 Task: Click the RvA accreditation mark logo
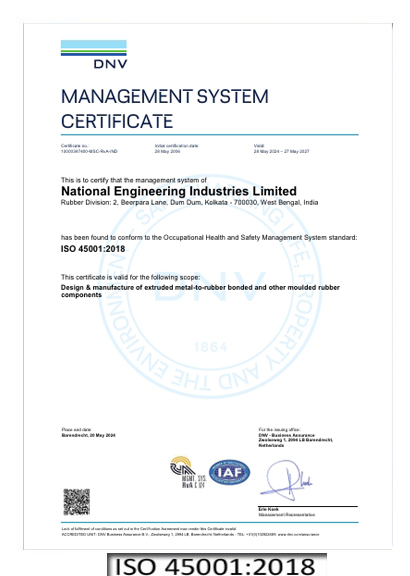coord(188,472)
